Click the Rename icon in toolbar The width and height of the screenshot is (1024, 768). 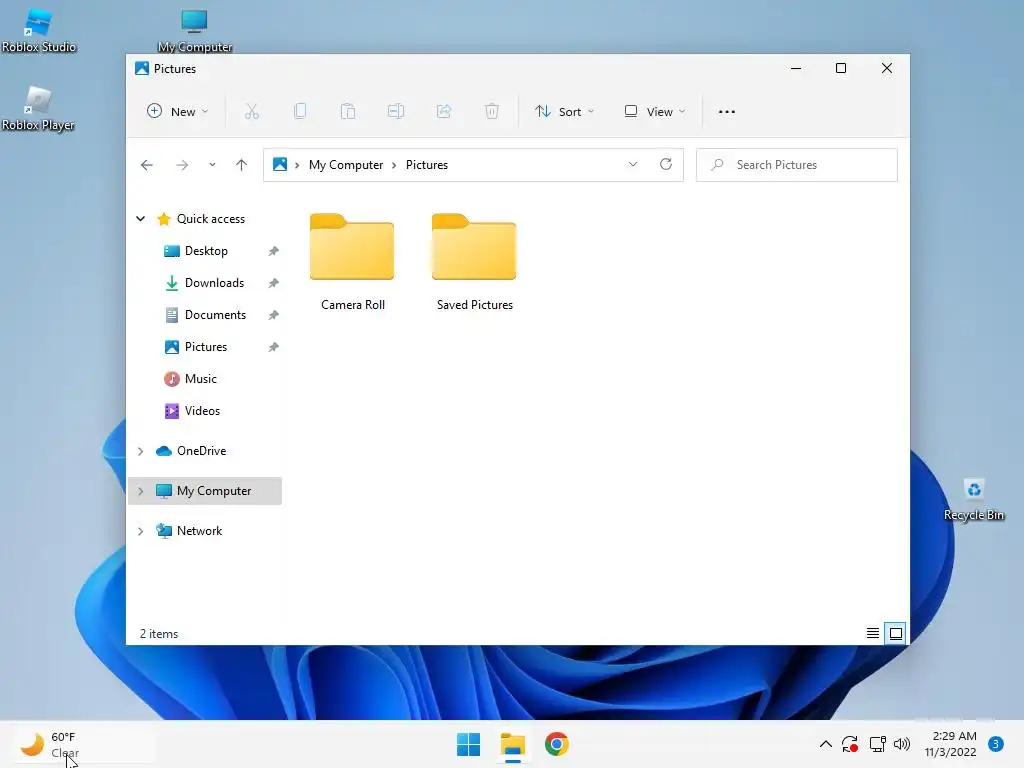[396, 112]
